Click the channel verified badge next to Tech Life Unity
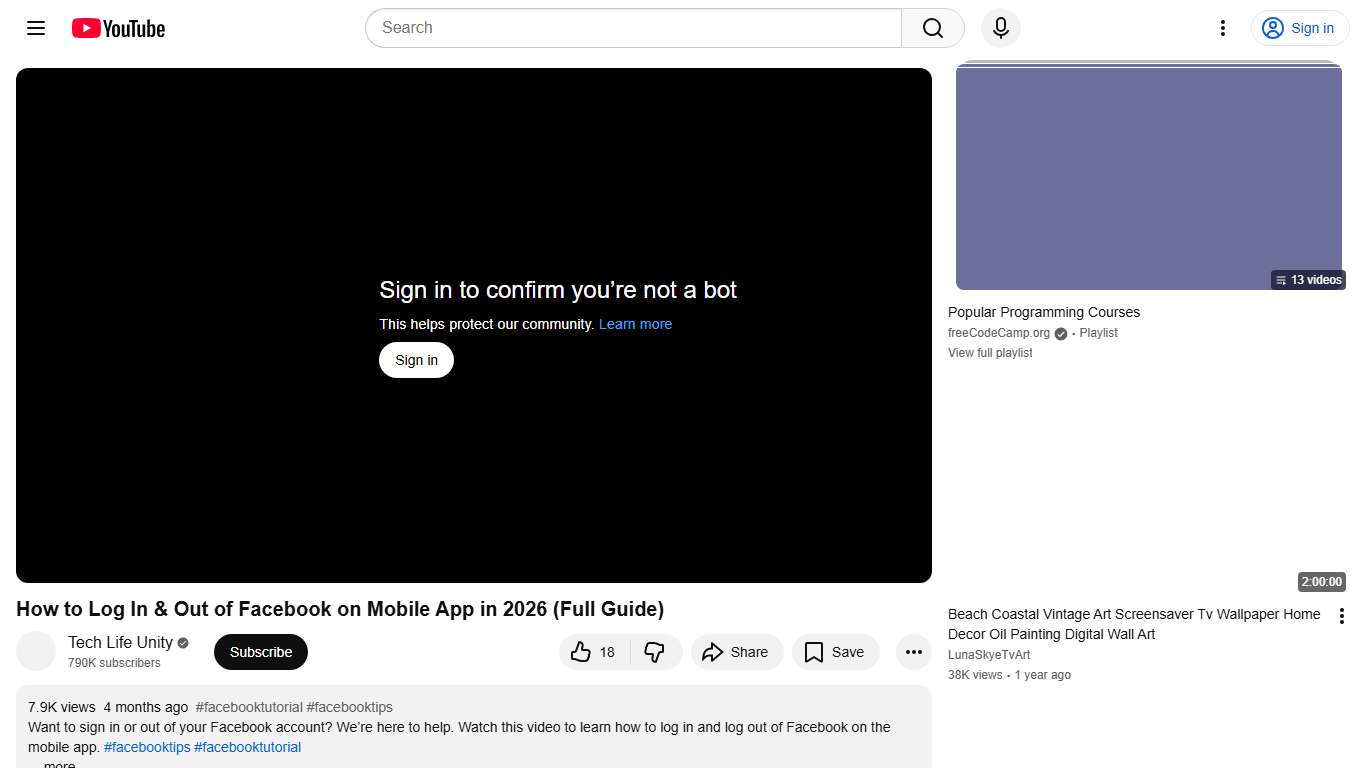 (182, 642)
